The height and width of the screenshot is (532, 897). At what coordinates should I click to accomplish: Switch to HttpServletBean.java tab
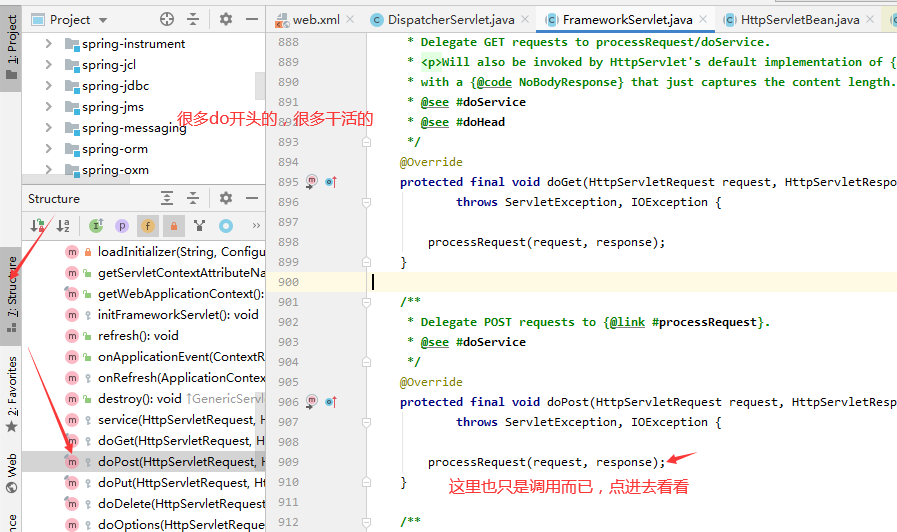click(800, 20)
